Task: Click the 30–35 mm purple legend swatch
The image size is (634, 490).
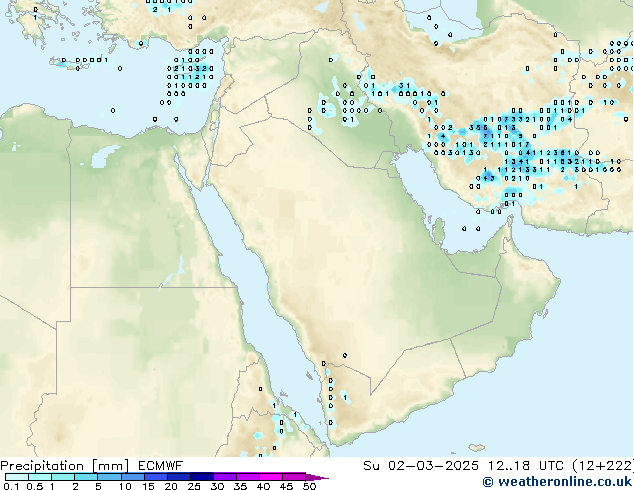Action: (225, 477)
